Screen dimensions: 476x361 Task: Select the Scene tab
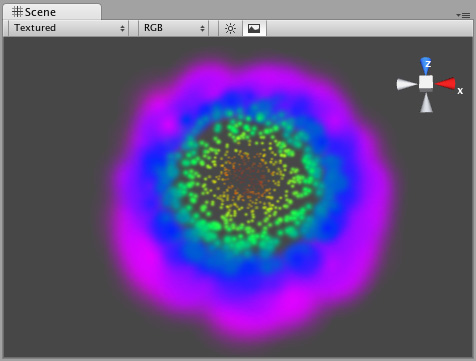52,12
